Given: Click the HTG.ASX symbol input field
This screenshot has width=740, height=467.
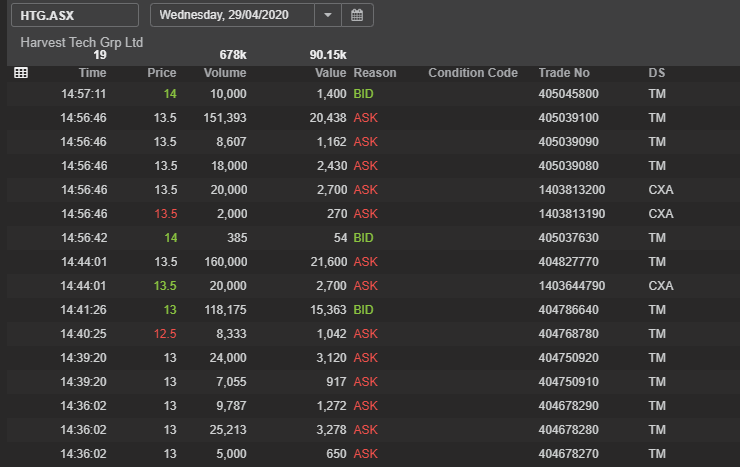Looking at the screenshot, I should point(75,15).
